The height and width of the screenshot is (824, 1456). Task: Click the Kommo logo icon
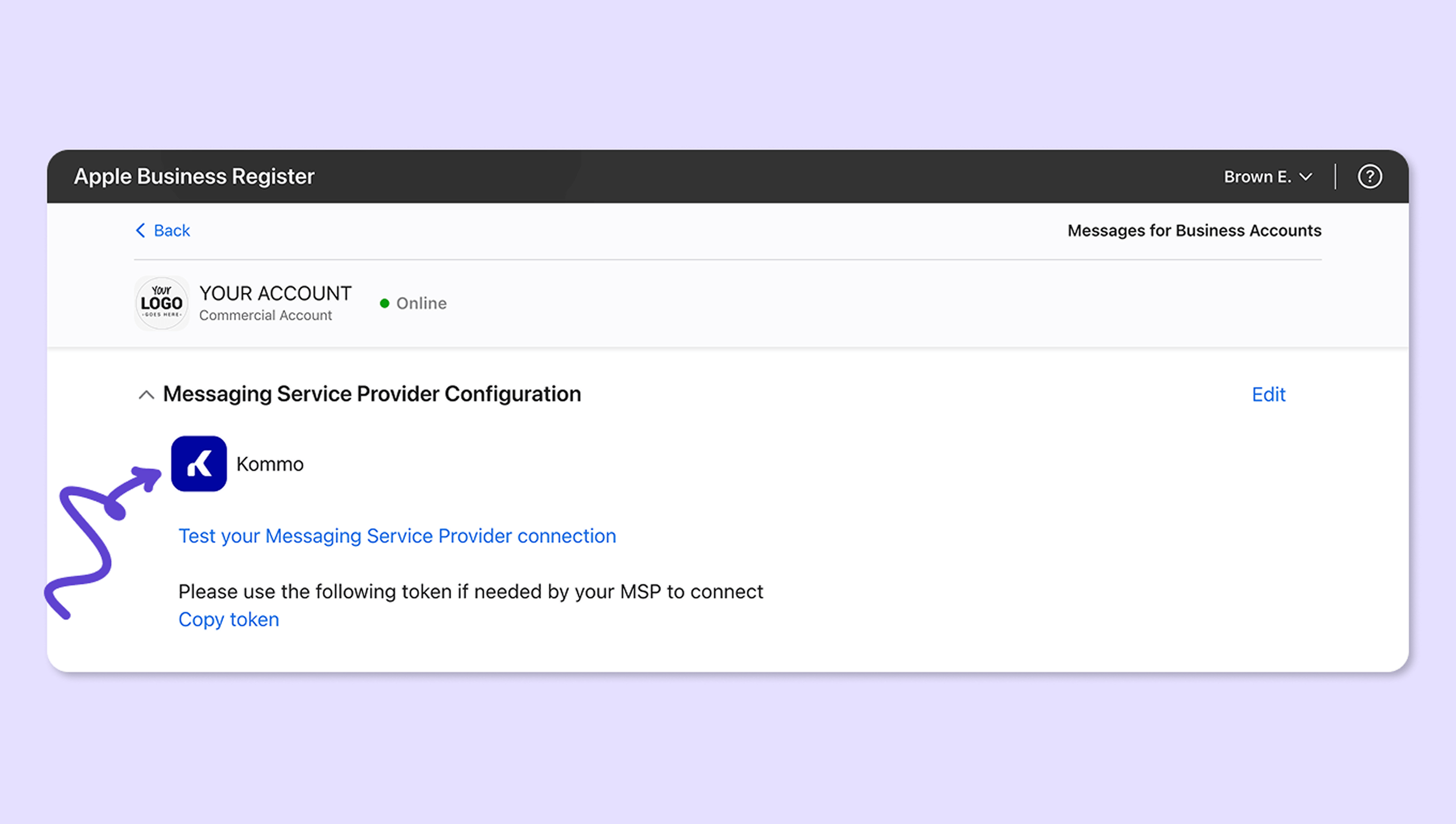click(x=199, y=463)
